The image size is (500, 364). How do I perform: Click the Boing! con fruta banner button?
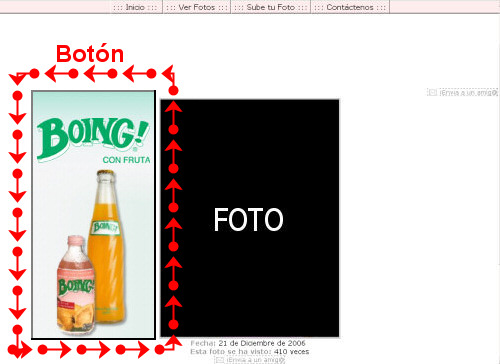pos(93,215)
